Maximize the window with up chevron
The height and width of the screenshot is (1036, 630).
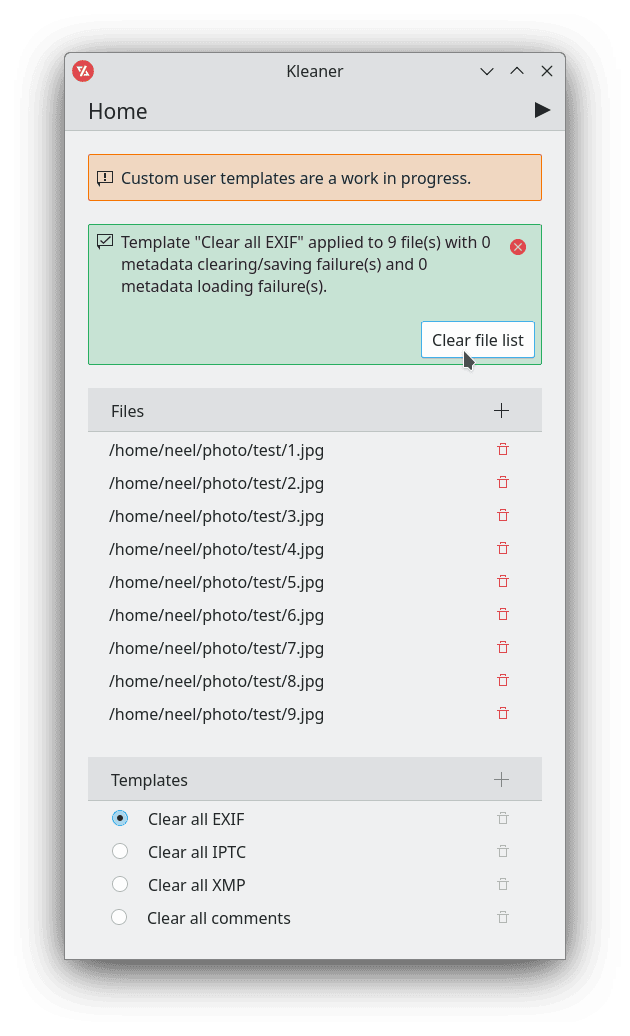click(x=517, y=71)
